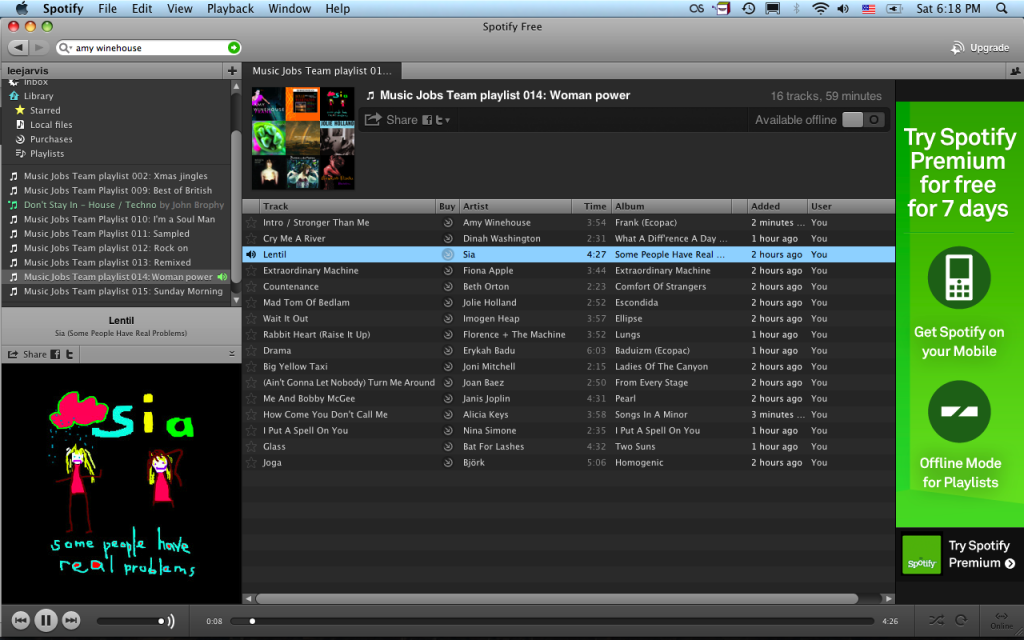Buy the track Countenance
The width and height of the screenshot is (1024, 640).
tap(448, 287)
